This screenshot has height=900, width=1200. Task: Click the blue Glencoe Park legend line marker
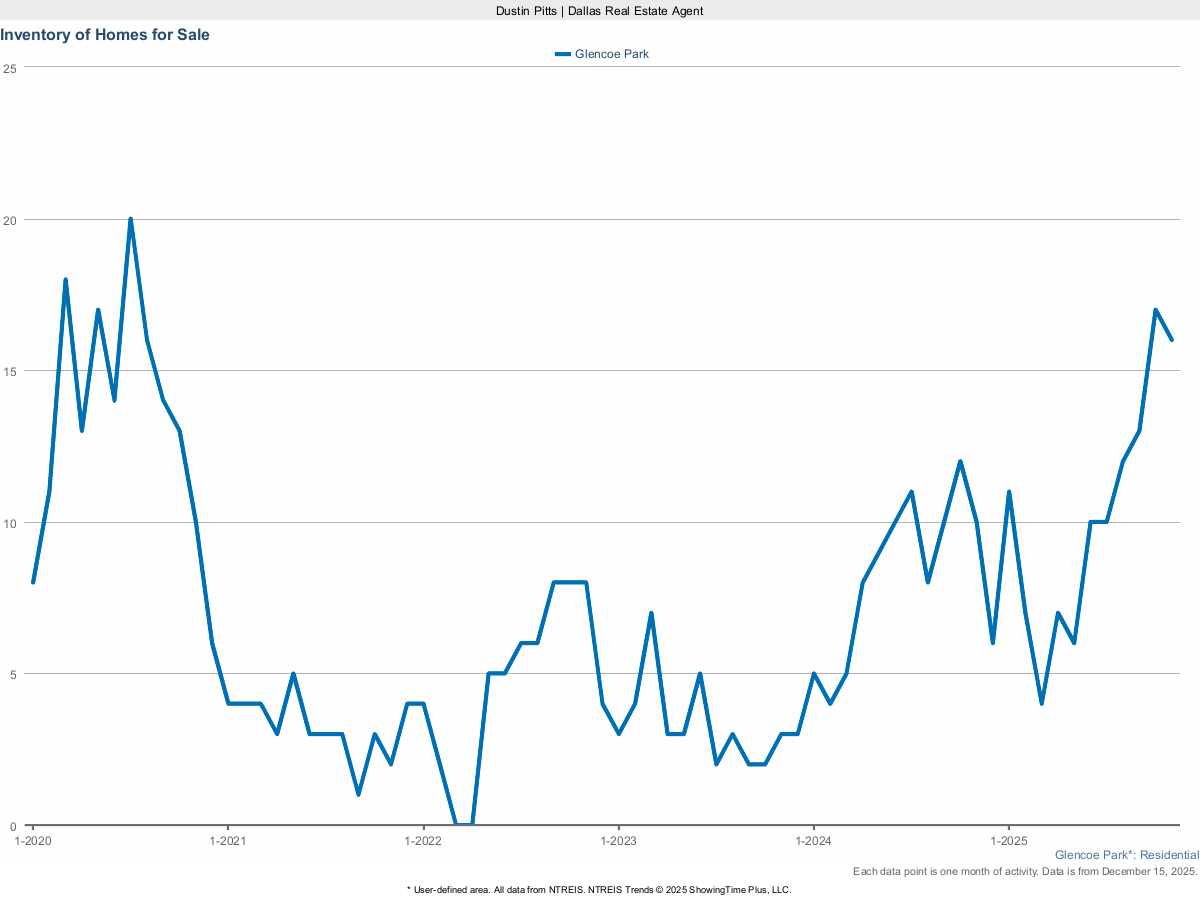pyautogui.click(x=563, y=54)
